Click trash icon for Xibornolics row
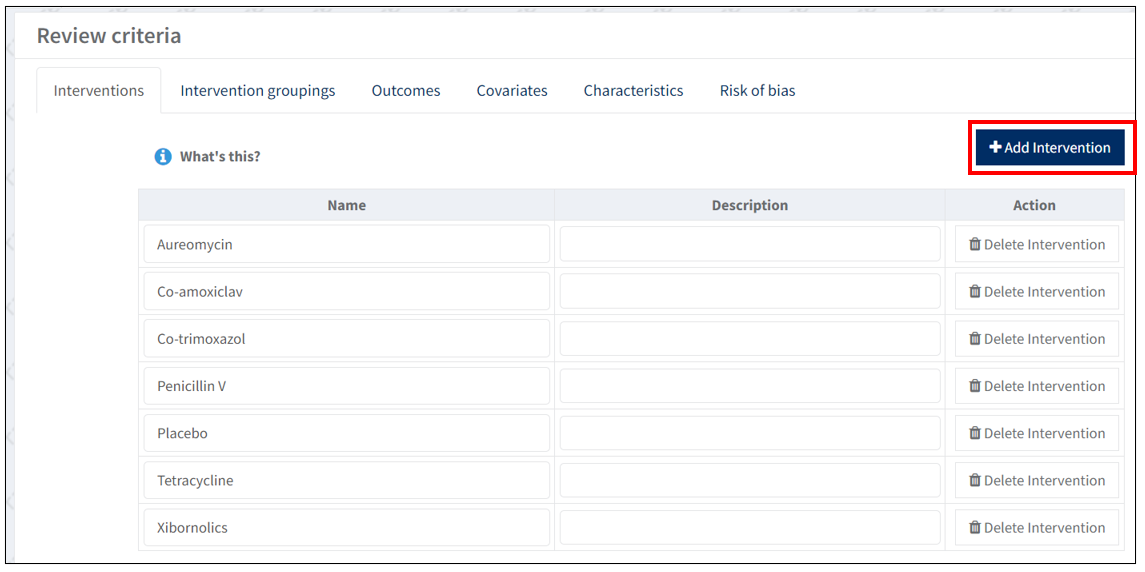1145x572 pixels. 975,527
